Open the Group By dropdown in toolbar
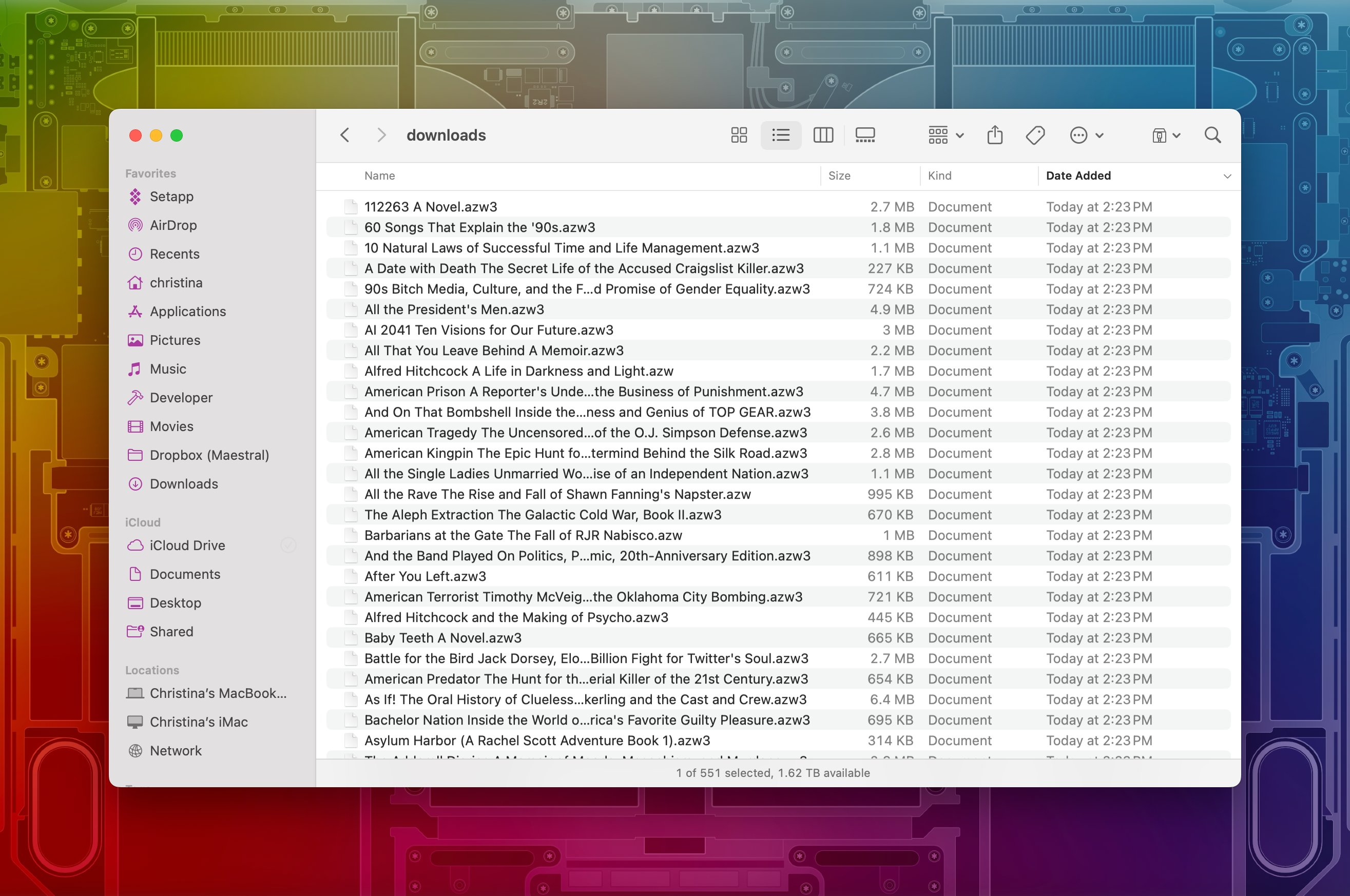The width and height of the screenshot is (1350, 896). coord(946,135)
